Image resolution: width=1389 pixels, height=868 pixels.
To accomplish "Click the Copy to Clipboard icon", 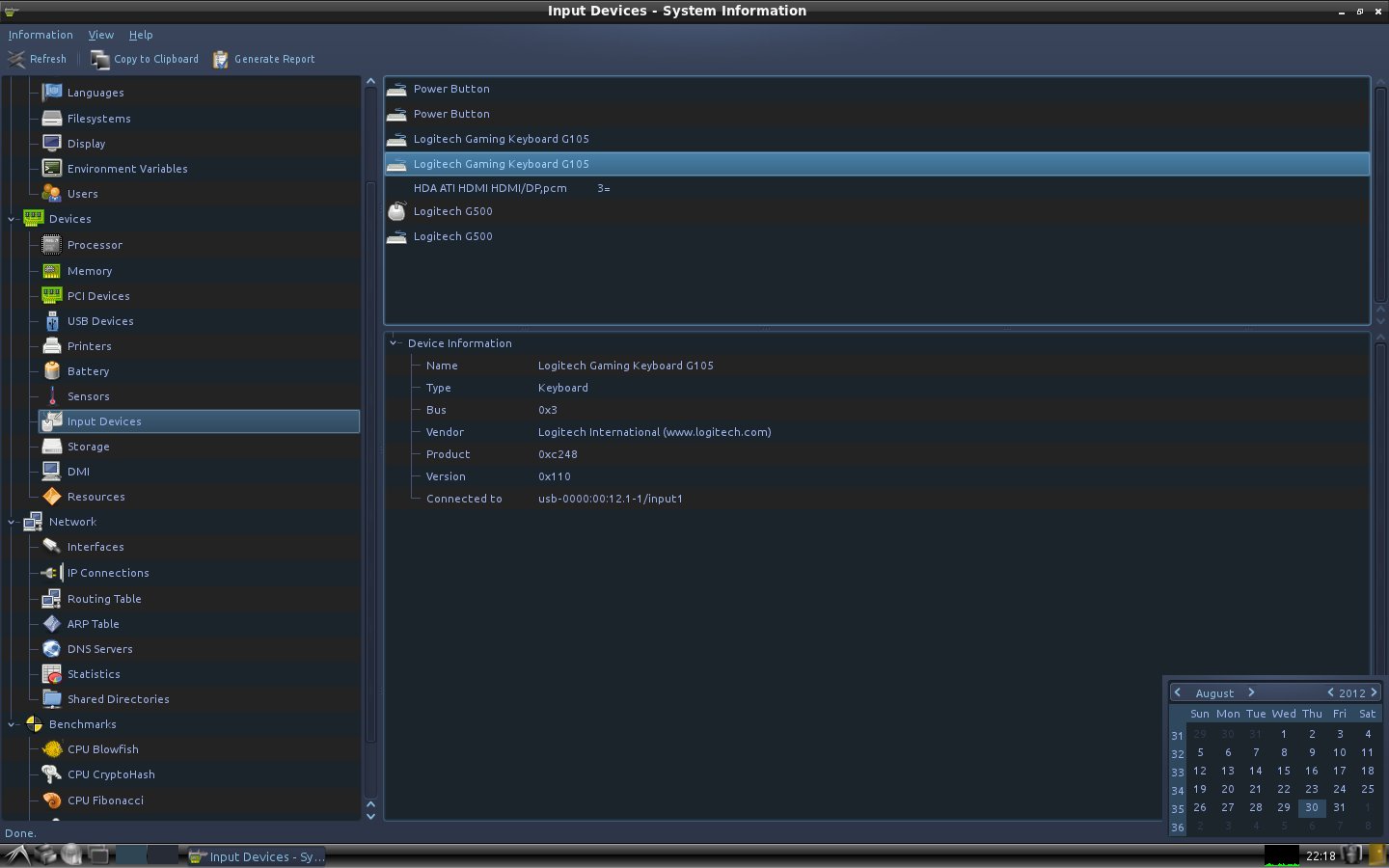I will click(100, 59).
